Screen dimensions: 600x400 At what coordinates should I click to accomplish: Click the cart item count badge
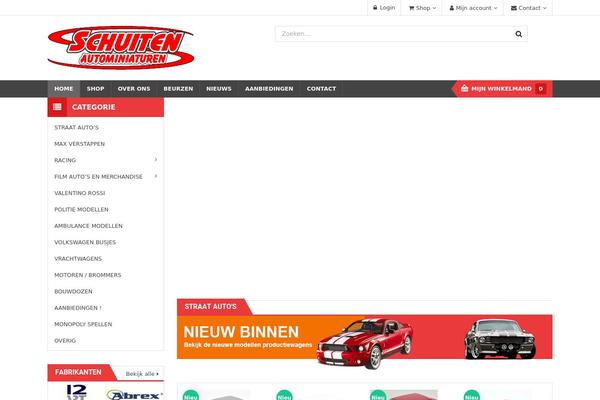541,89
